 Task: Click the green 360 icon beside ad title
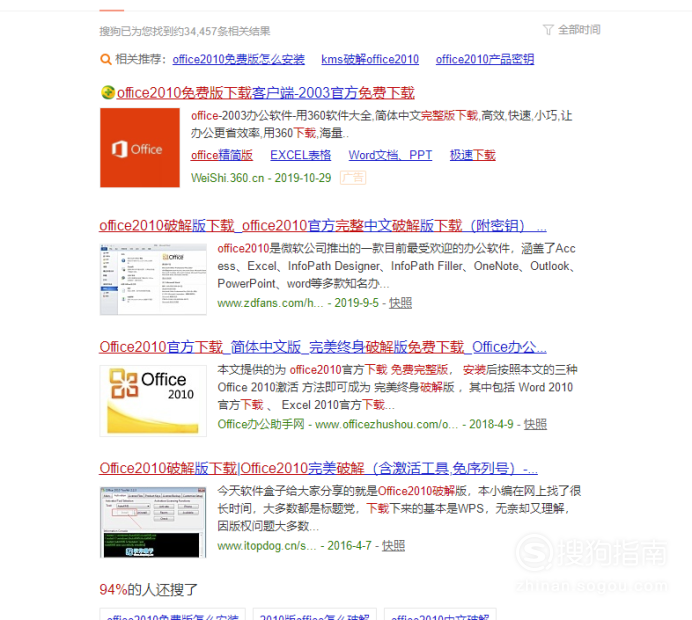tap(108, 93)
